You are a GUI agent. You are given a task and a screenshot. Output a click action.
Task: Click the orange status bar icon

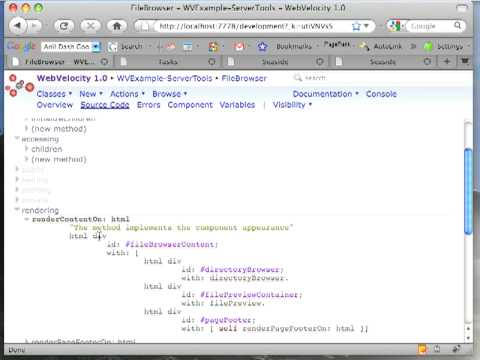[423, 349]
